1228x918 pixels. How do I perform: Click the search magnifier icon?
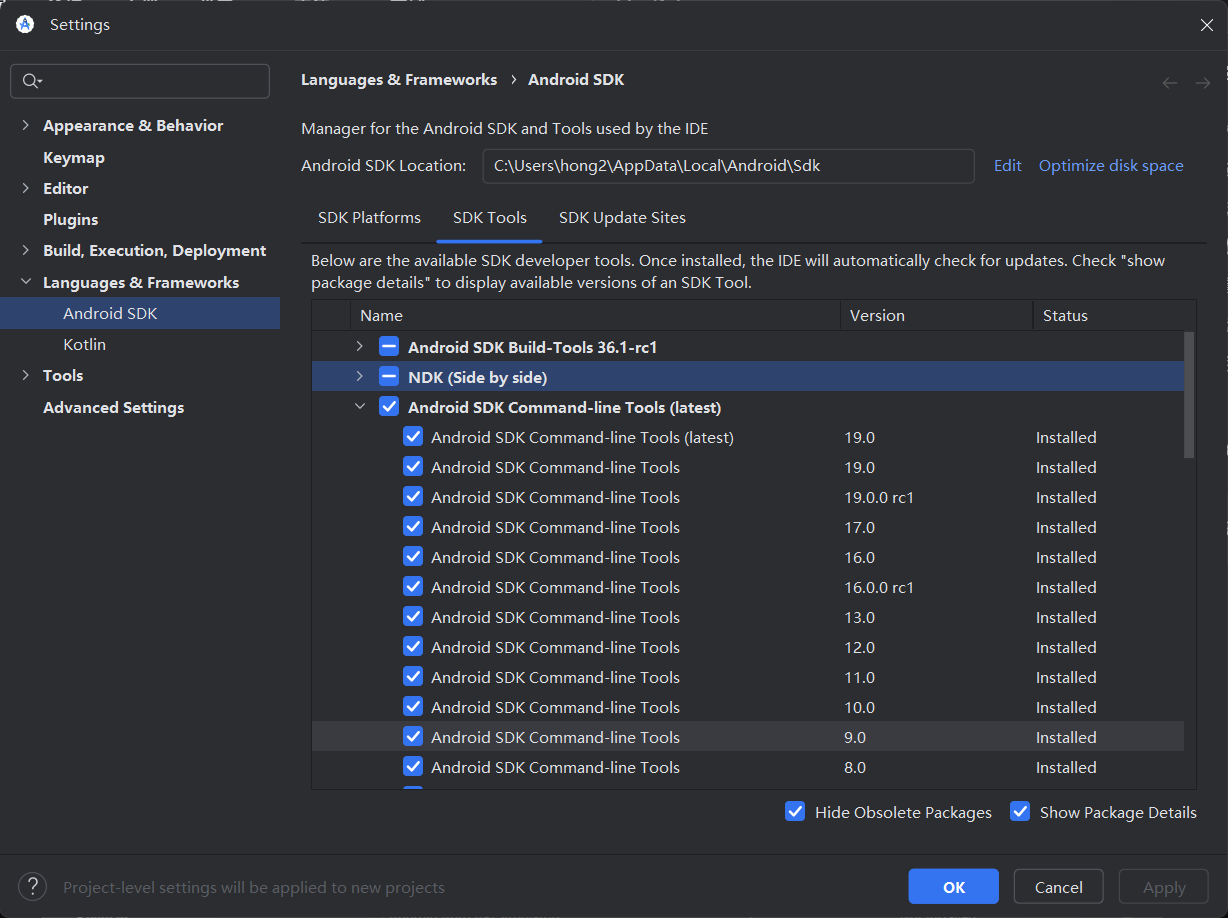(31, 81)
